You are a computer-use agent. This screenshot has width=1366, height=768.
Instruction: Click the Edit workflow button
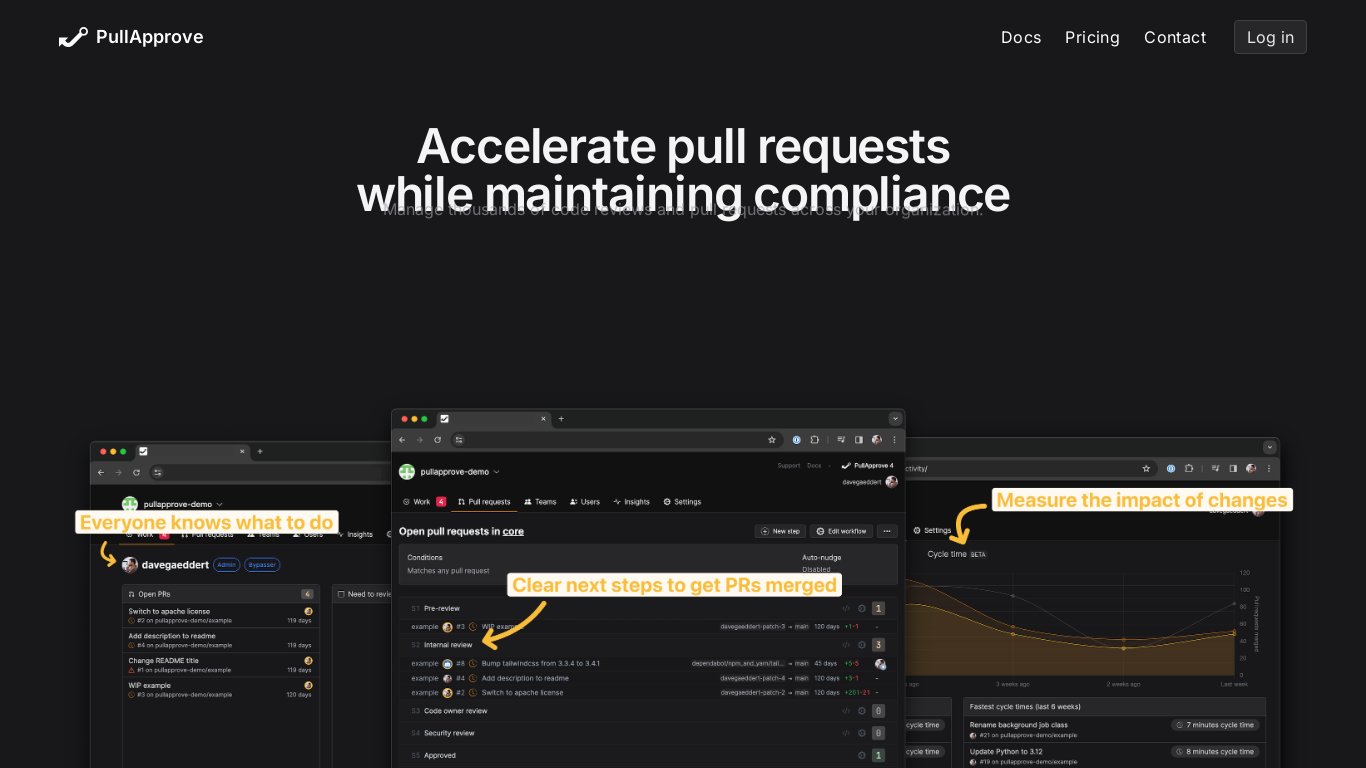click(841, 531)
